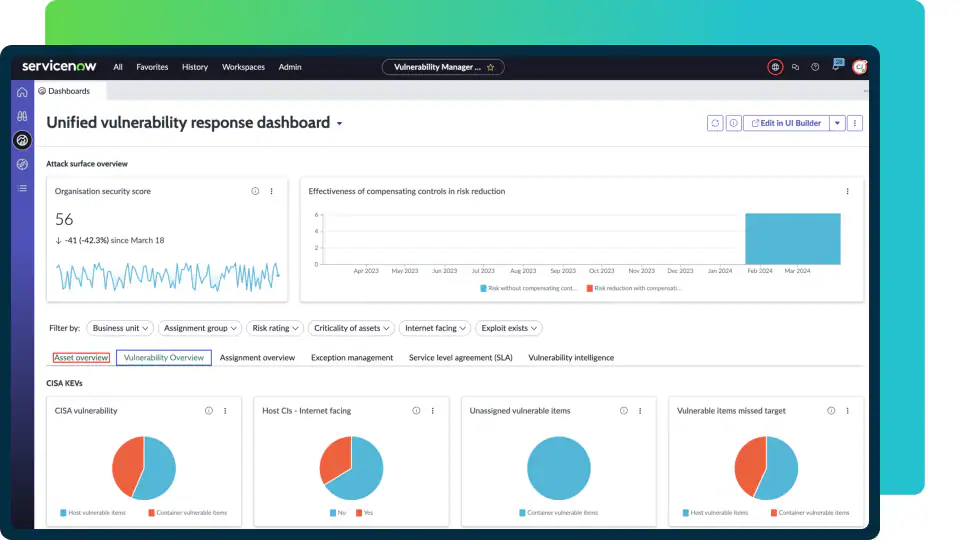Star the Vulnerability Manager favorite icon

tap(490, 67)
